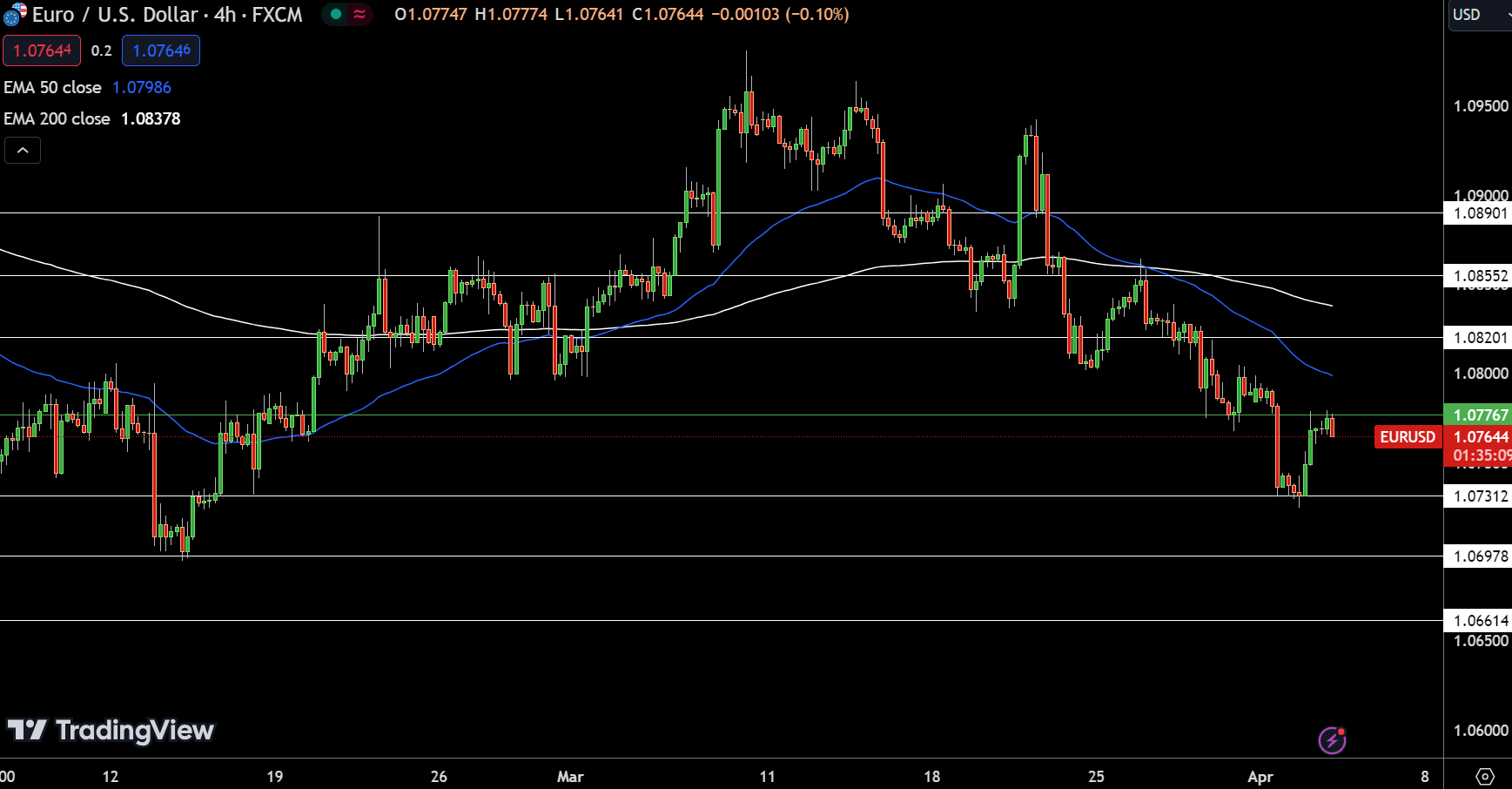Toggle the market status indicator pill

[x=346, y=15]
